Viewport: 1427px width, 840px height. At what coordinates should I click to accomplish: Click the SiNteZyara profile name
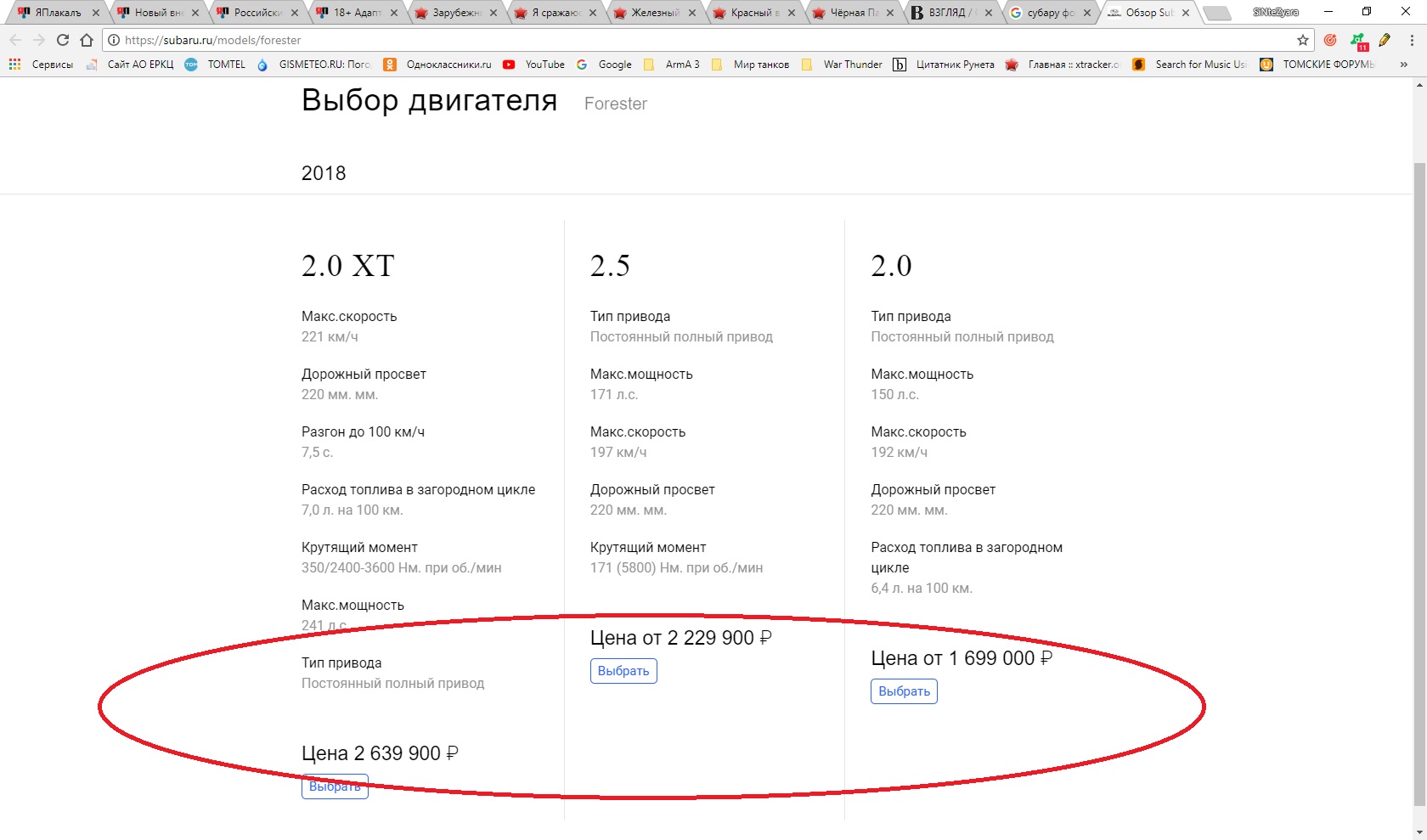pos(1276,13)
